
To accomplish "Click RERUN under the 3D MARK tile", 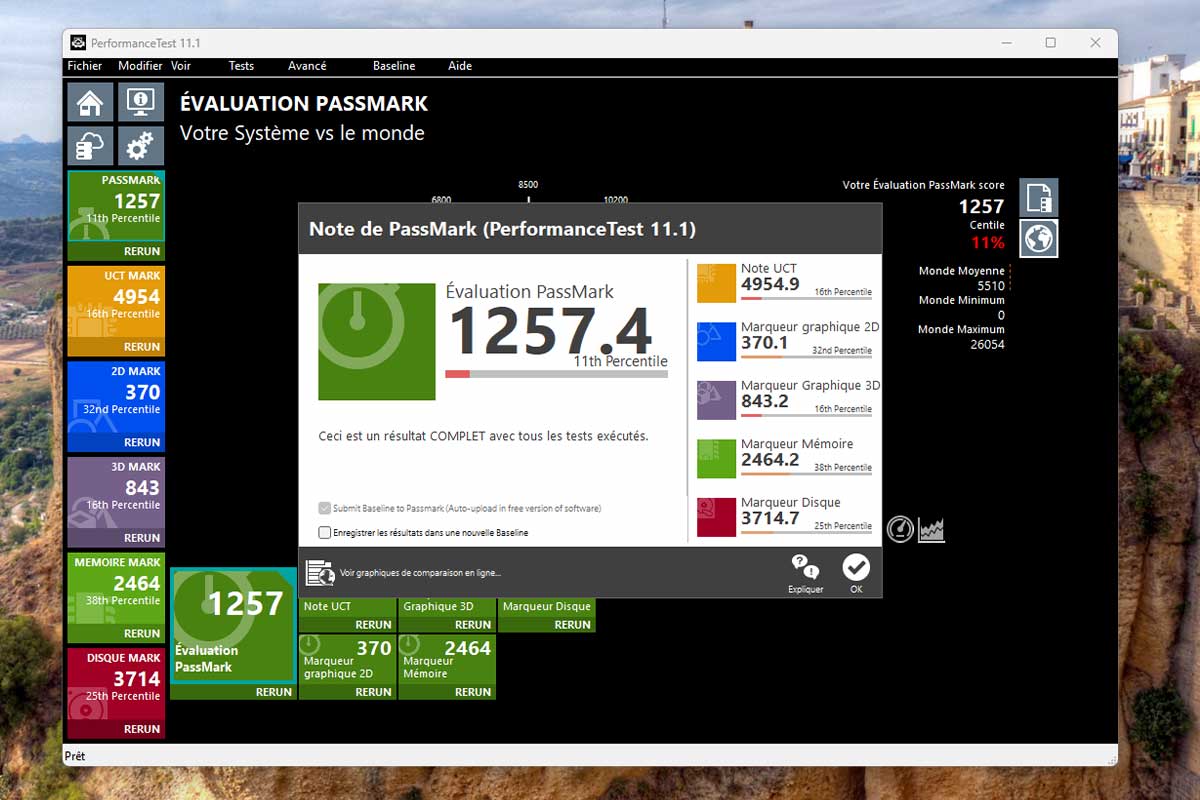I will point(142,538).
